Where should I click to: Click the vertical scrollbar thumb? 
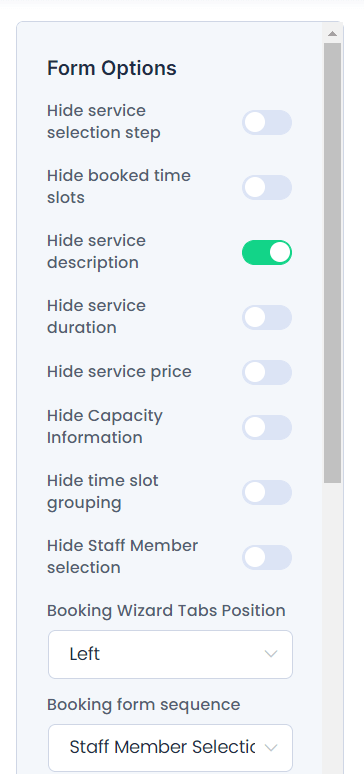point(332,263)
